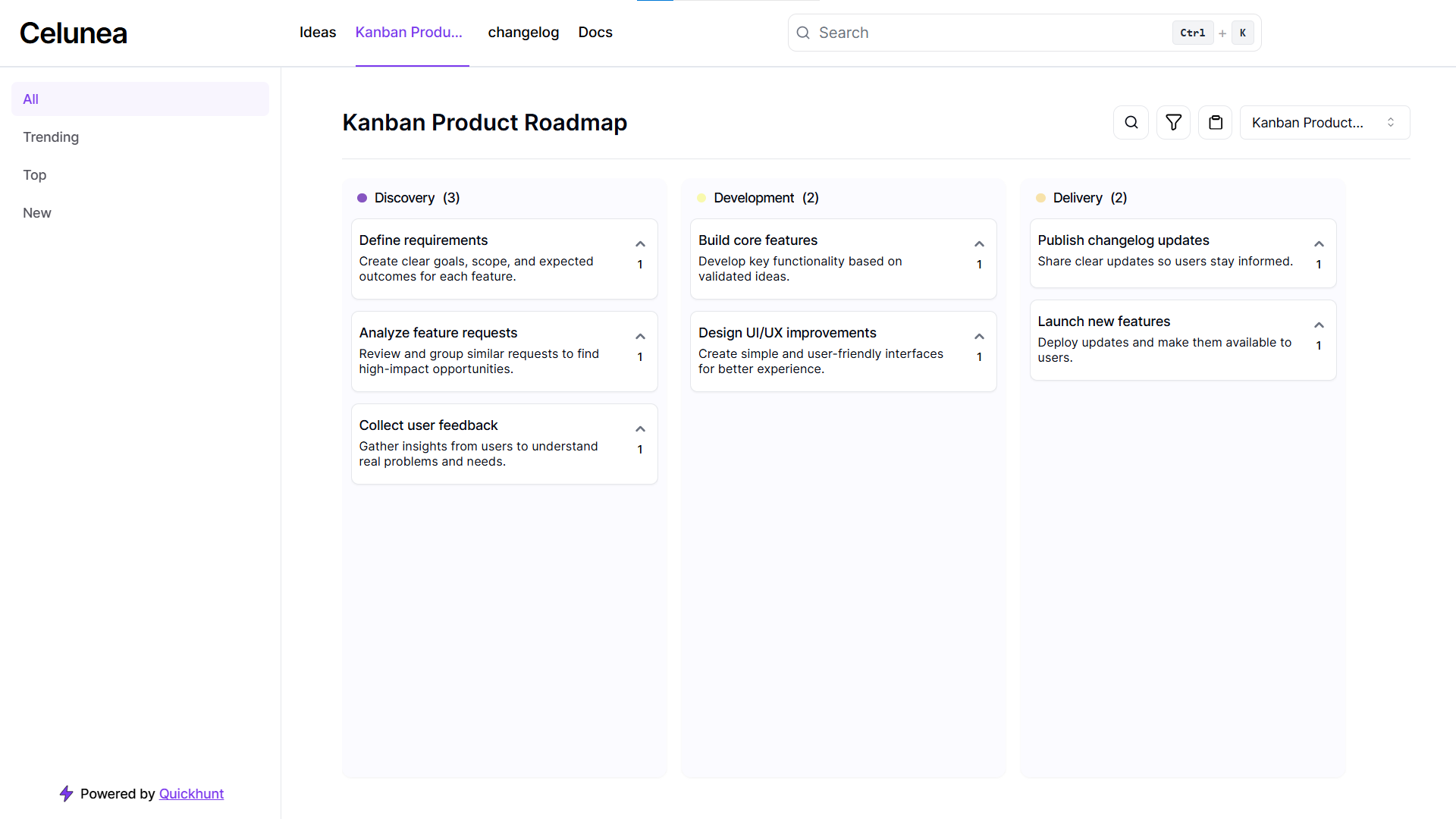1456x819 pixels.
Task: Open the changelog tab
Action: click(x=523, y=33)
